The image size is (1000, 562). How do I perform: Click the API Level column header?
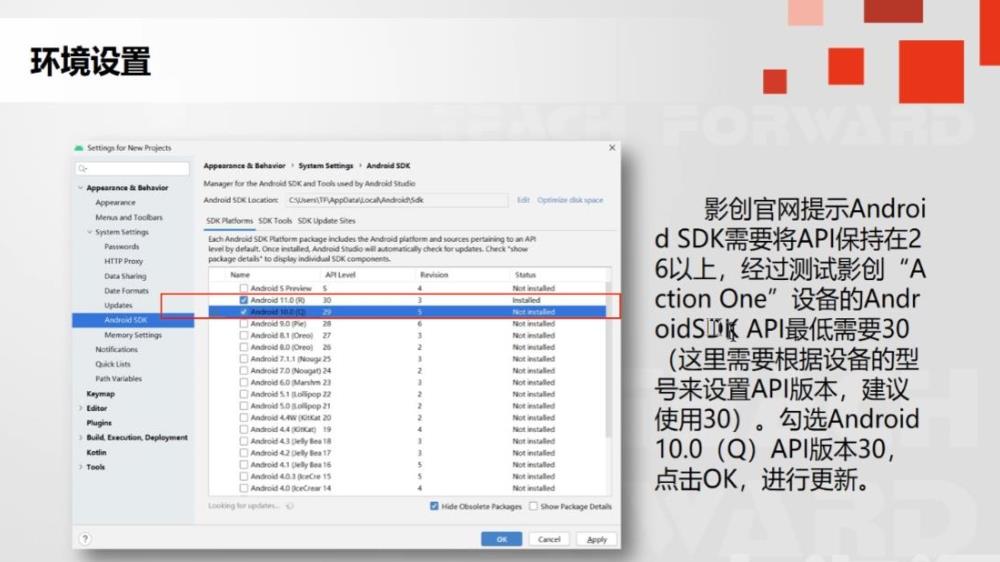[341, 275]
